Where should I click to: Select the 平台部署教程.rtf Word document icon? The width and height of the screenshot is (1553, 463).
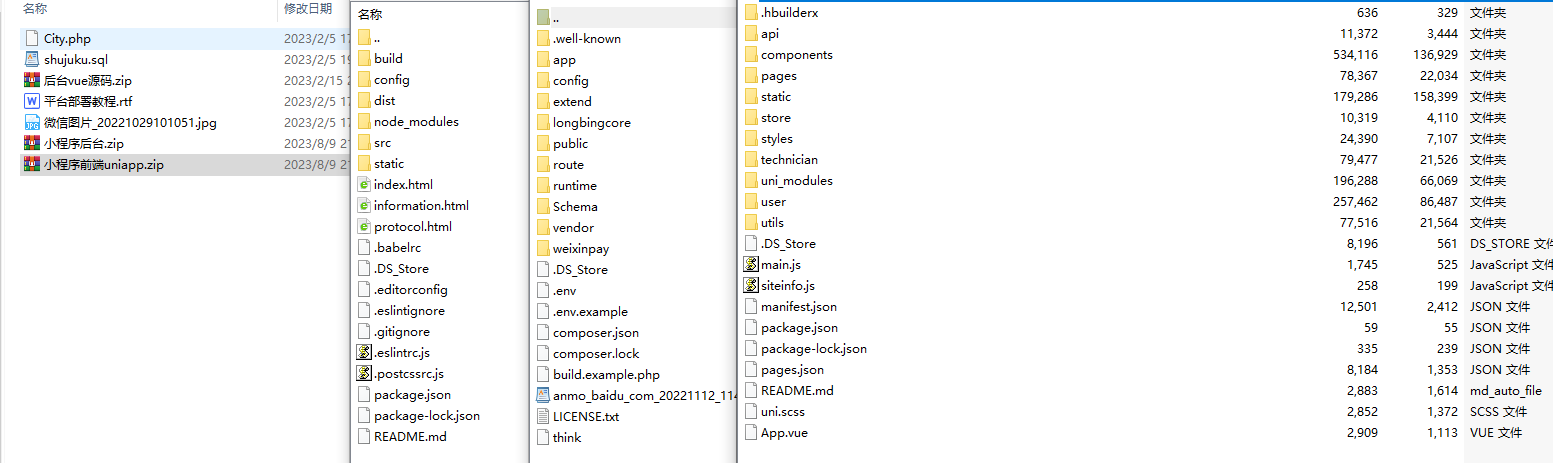click(x=31, y=102)
